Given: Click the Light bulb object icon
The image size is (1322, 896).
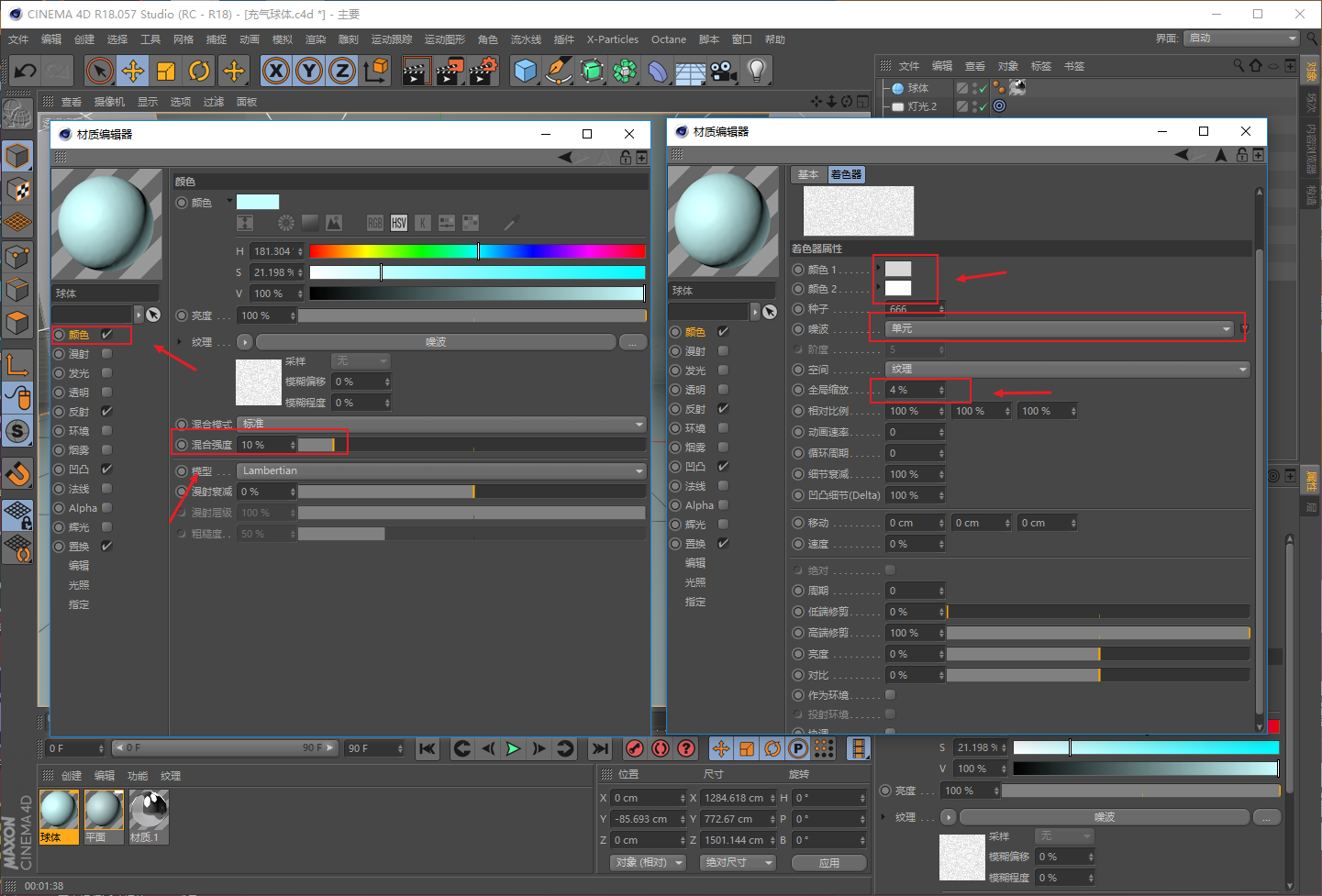Looking at the screenshot, I should [x=756, y=71].
